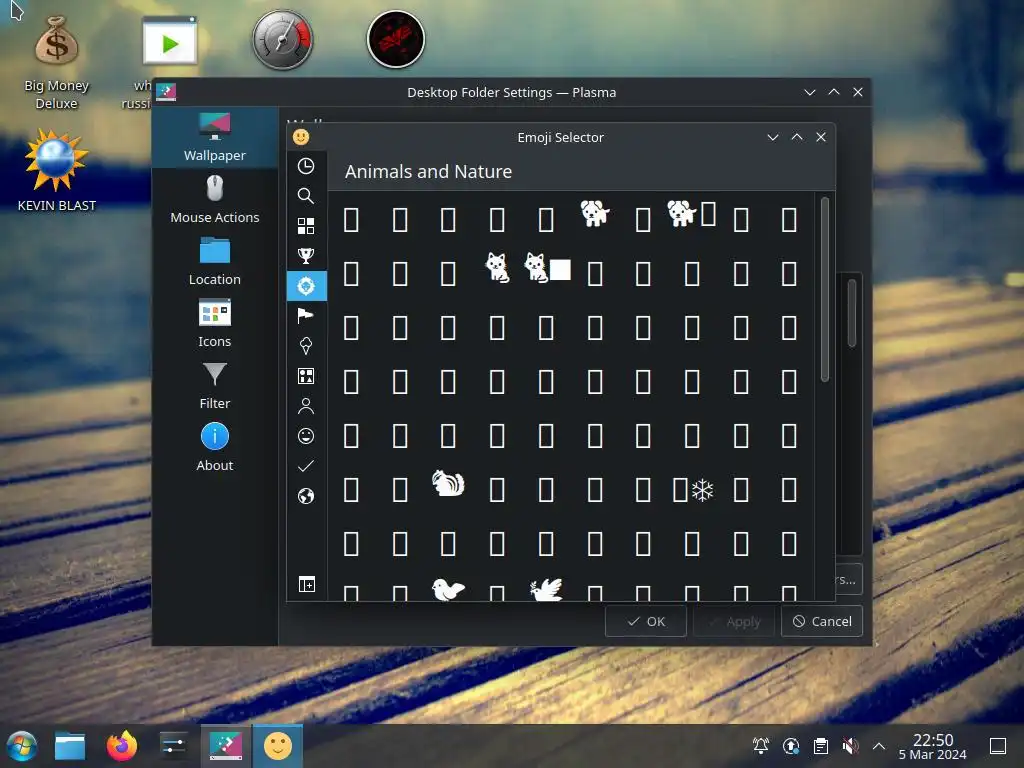Click the sidebar toggle icon at bottom
Image resolution: width=1024 pixels, height=768 pixels.
(306, 584)
